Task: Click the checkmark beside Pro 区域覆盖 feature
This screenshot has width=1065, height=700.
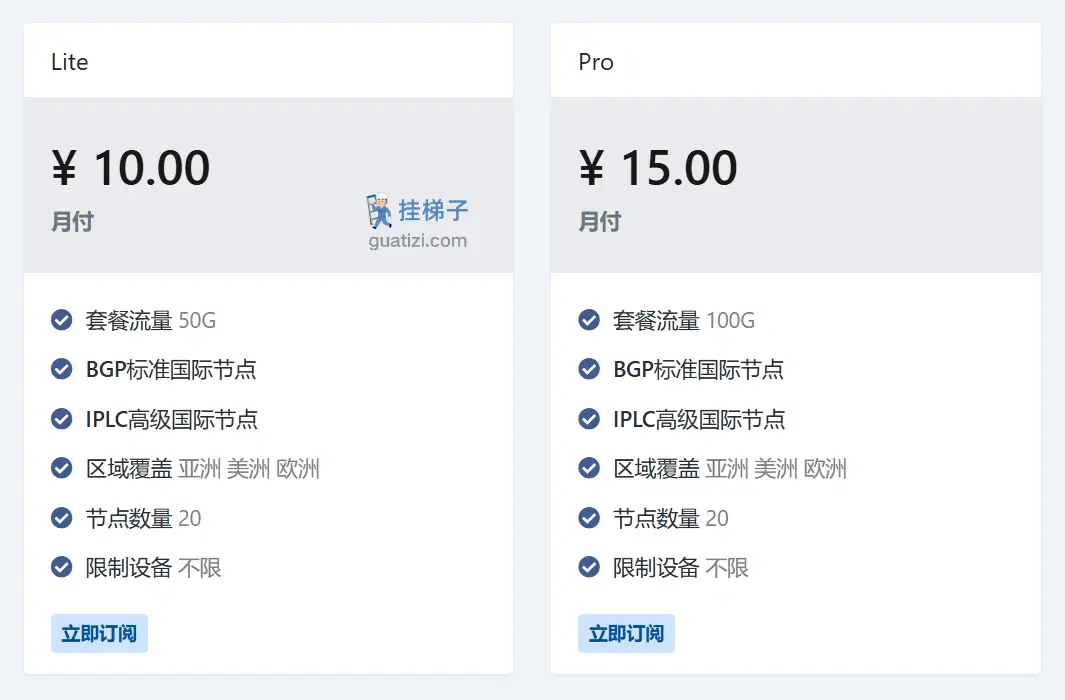Action: 588,468
